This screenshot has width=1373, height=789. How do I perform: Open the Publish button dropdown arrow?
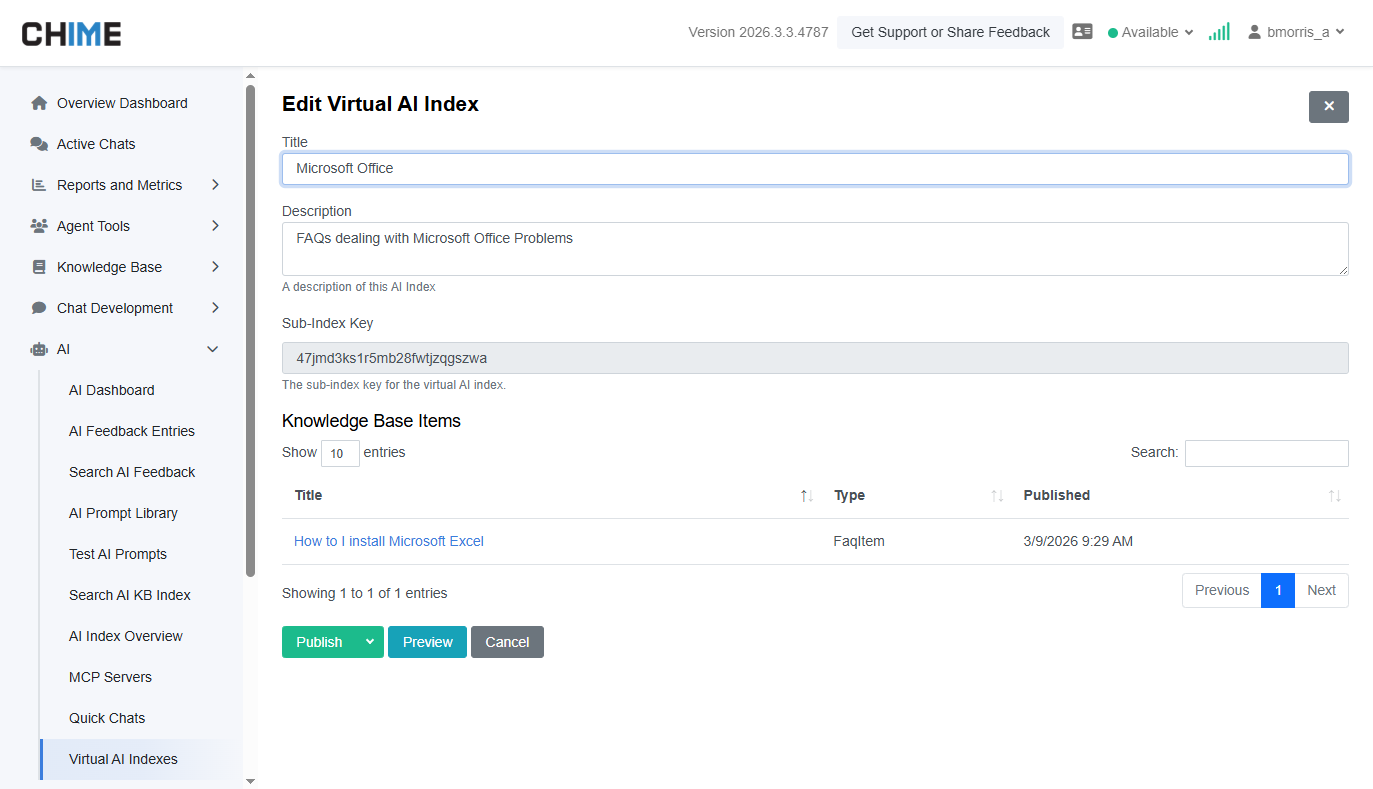(x=370, y=642)
